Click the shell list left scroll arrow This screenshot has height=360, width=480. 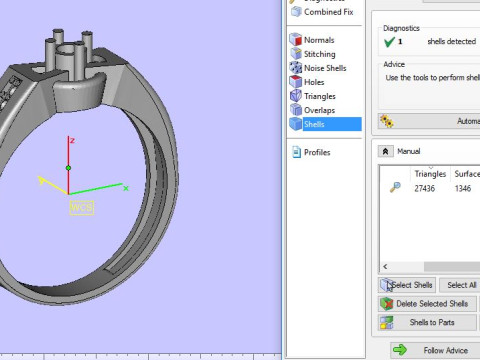click(x=385, y=266)
